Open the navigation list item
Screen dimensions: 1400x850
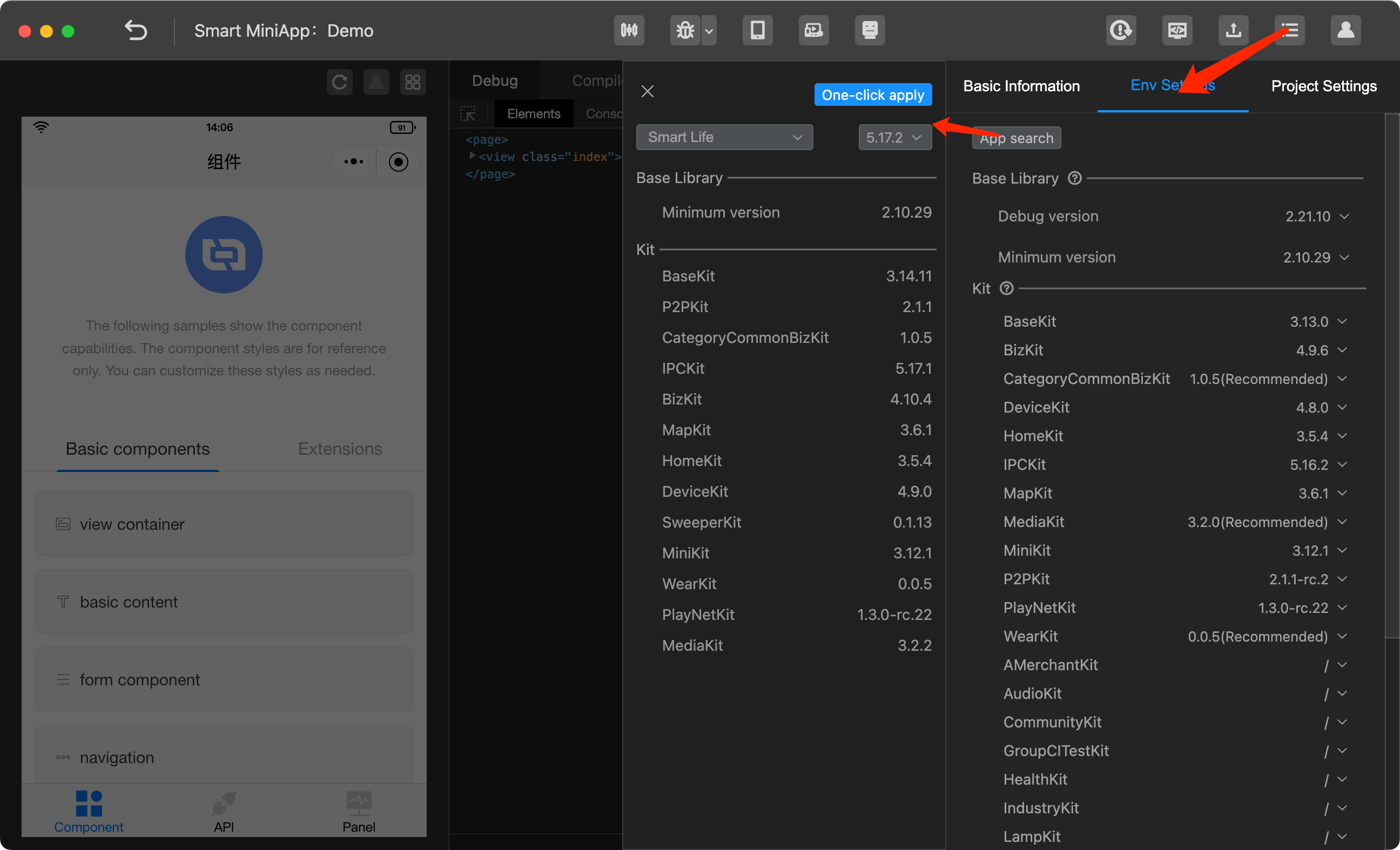(x=224, y=755)
